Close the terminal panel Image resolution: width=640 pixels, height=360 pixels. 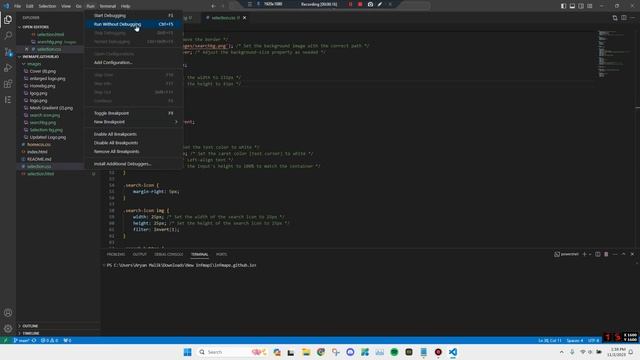click(x=633, y=254)
